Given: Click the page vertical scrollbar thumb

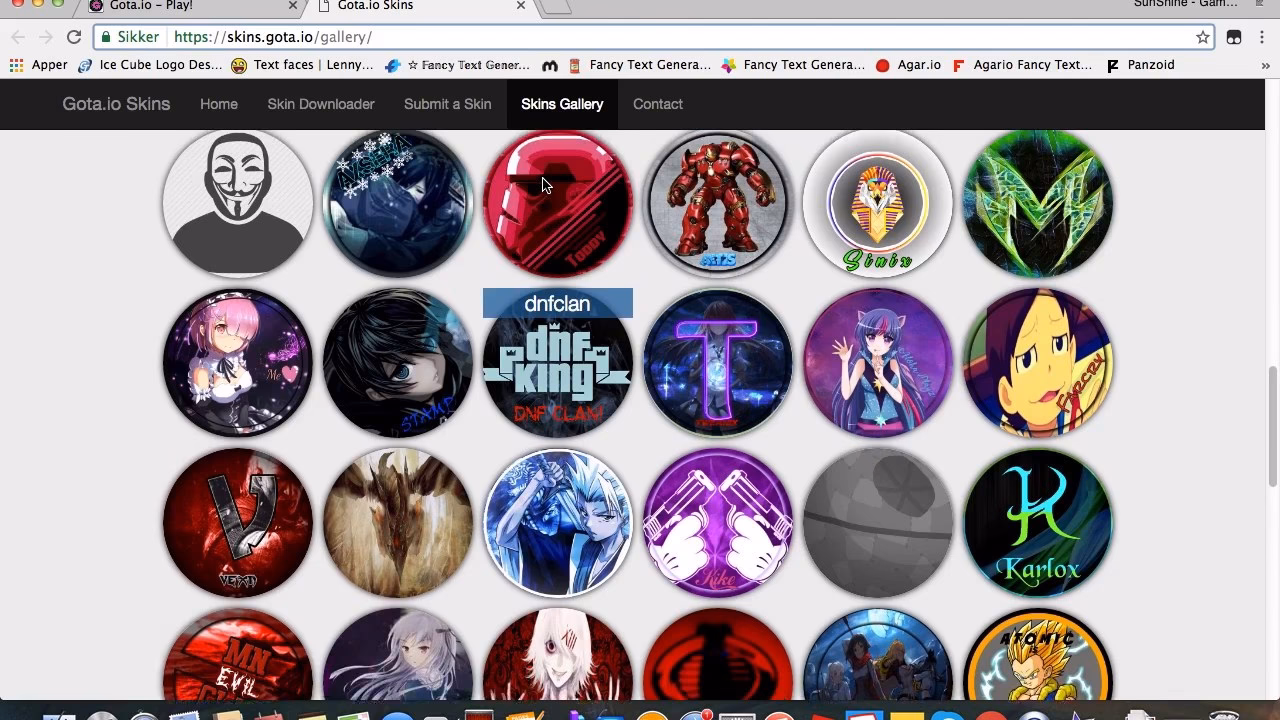Looking at the screenshot, I should (1273, 428).
